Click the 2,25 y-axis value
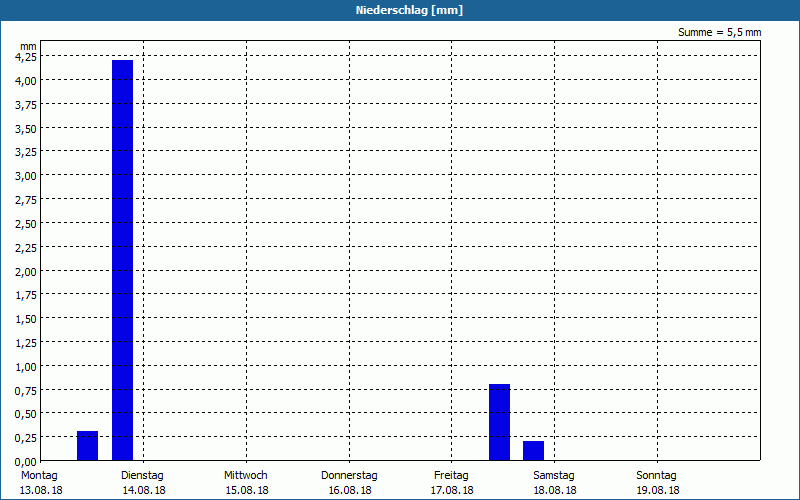This screenshot has height=500, width=800. 26,247
